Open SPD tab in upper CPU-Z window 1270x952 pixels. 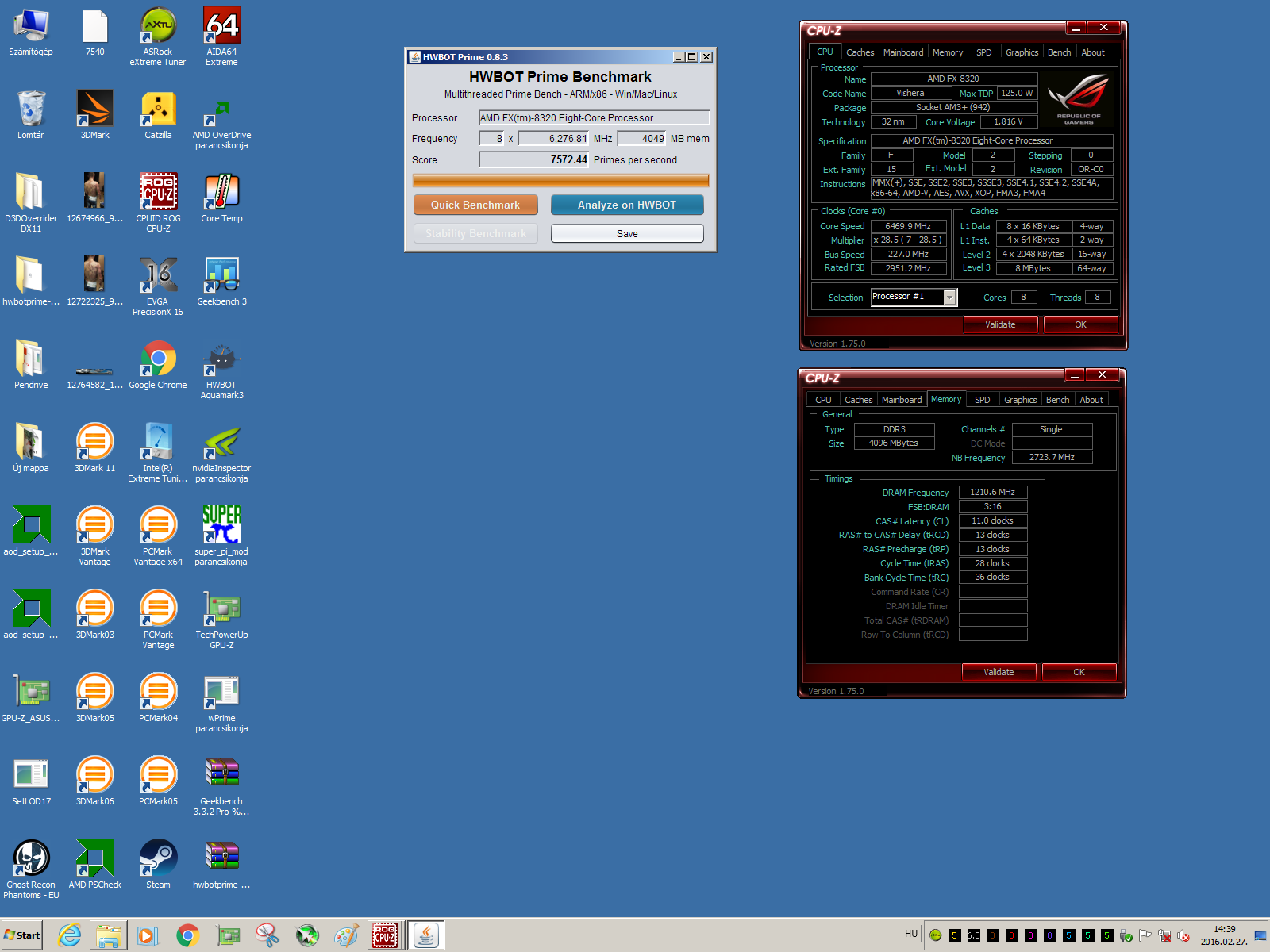coord(984,52)
